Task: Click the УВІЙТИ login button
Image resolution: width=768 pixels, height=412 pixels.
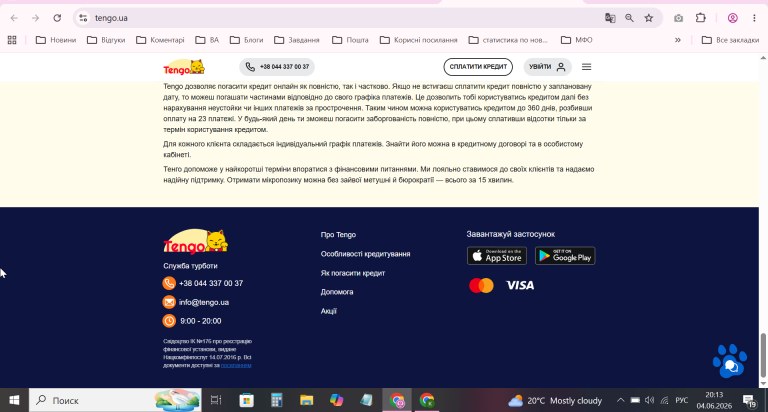Action: (547, 67)
